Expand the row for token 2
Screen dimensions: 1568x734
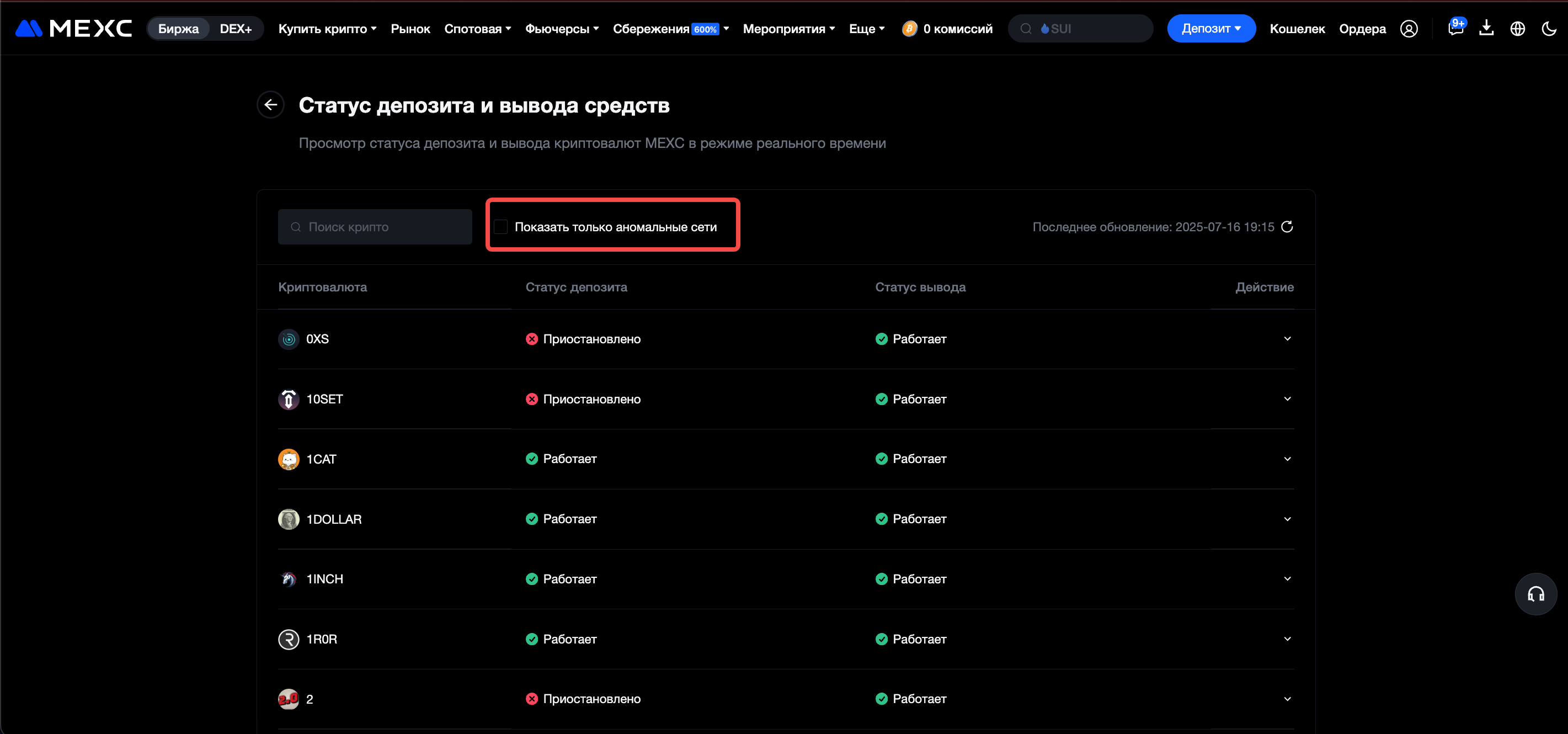click(1287, 699)
